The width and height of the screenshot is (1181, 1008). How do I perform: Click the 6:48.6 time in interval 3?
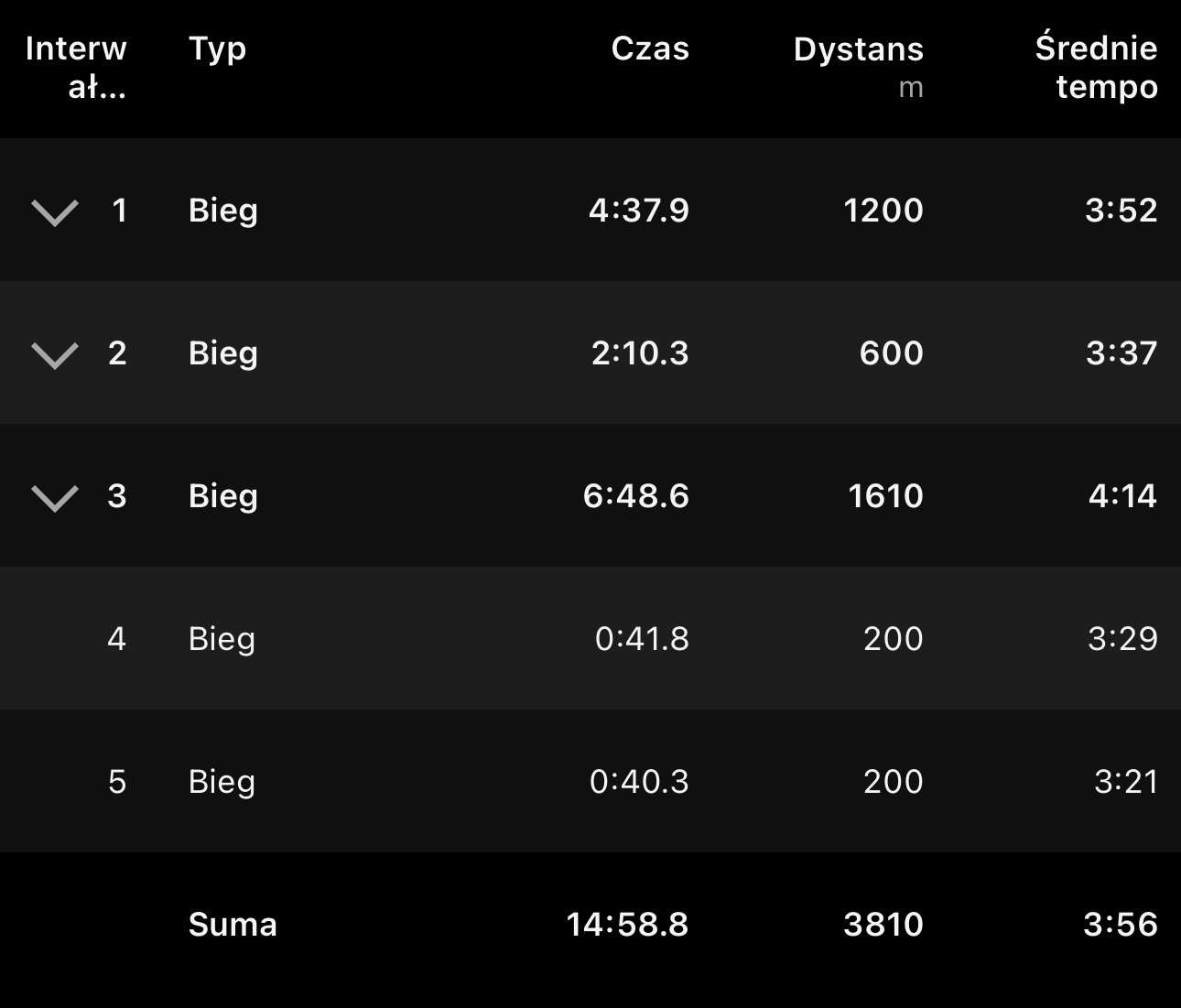635,496
